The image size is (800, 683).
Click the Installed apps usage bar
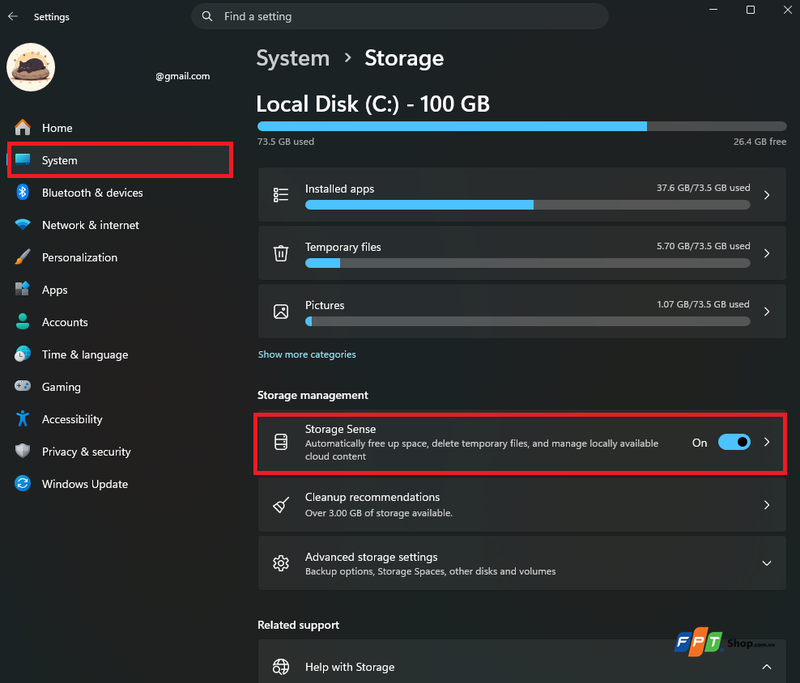528,205
